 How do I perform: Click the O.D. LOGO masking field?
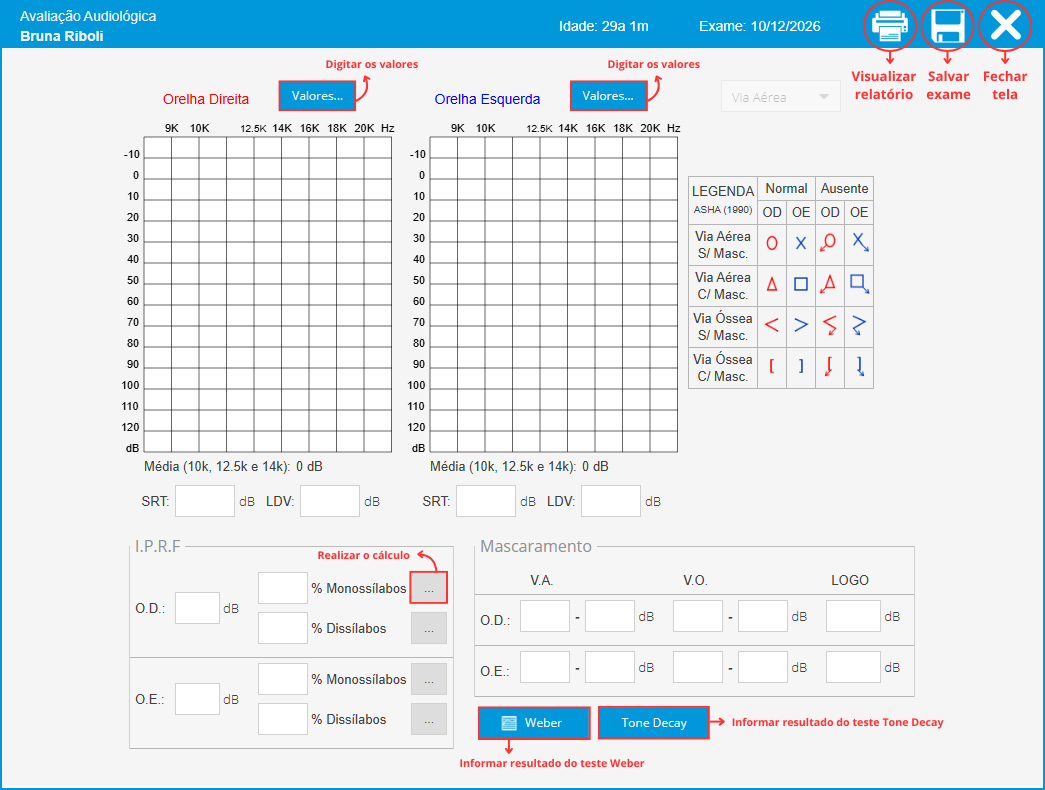pyautogui.click(x=853, y=617)
